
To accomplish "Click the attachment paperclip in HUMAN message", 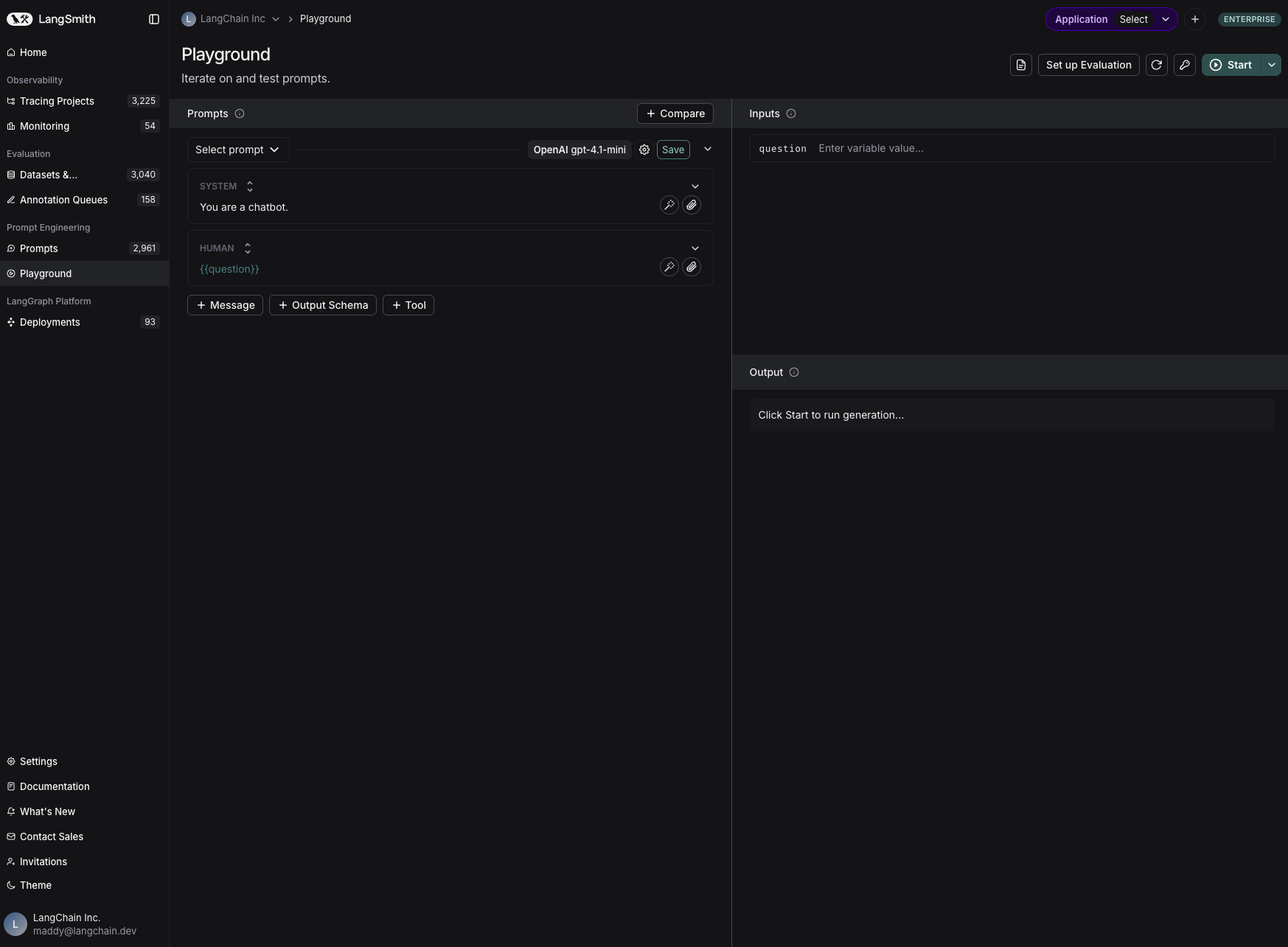I will pyautogui.click(x=692, y=268).
